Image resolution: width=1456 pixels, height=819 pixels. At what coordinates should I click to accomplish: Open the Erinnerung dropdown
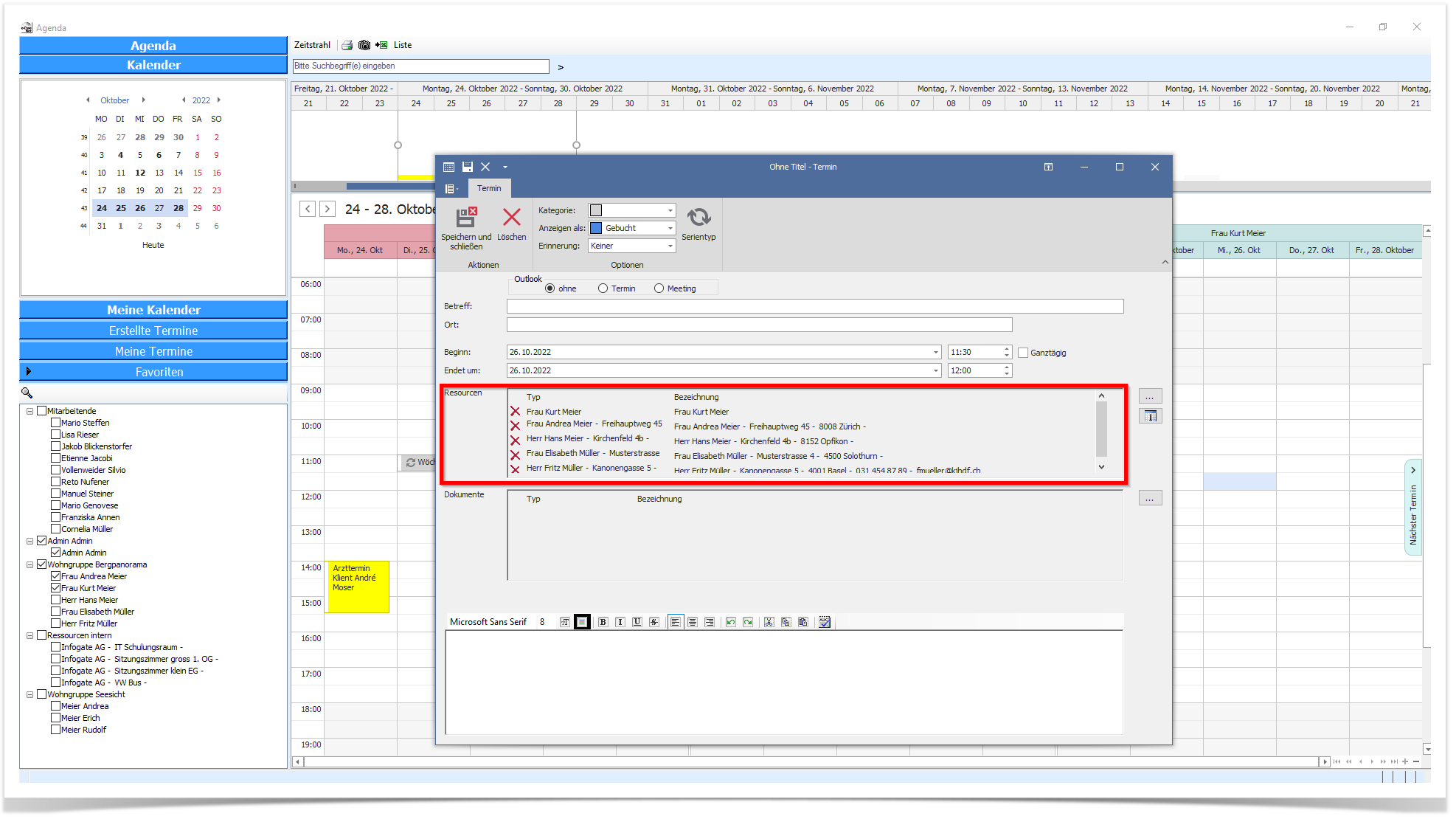[x=670, y=246]
